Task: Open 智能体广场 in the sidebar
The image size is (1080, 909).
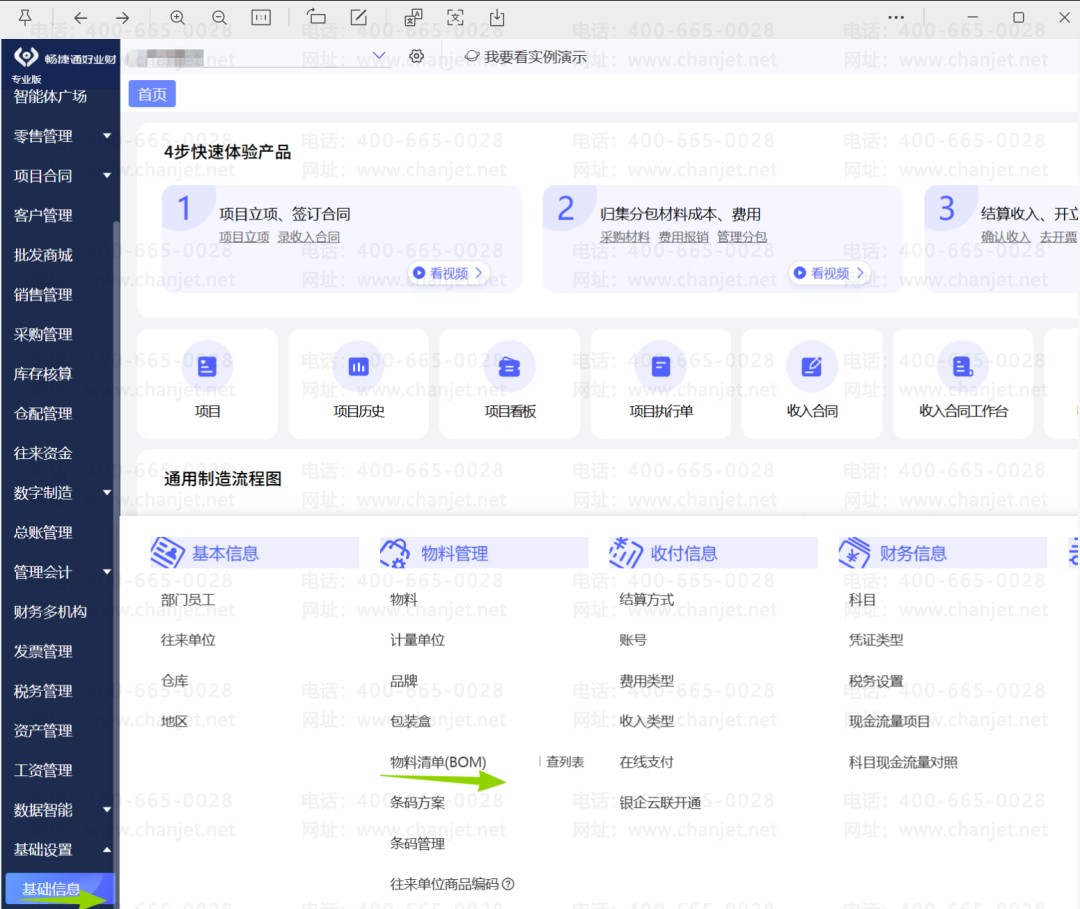Action: click(50, 96)
